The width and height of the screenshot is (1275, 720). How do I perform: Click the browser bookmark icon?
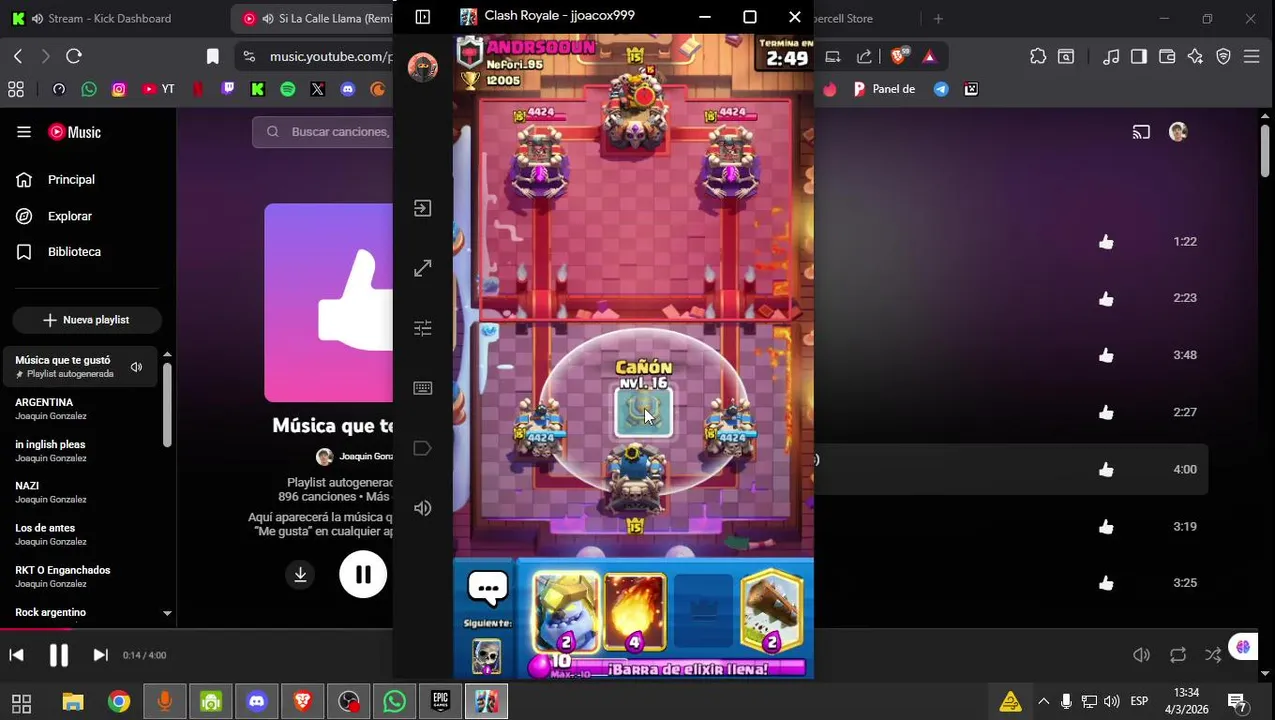tap(212, 56)
